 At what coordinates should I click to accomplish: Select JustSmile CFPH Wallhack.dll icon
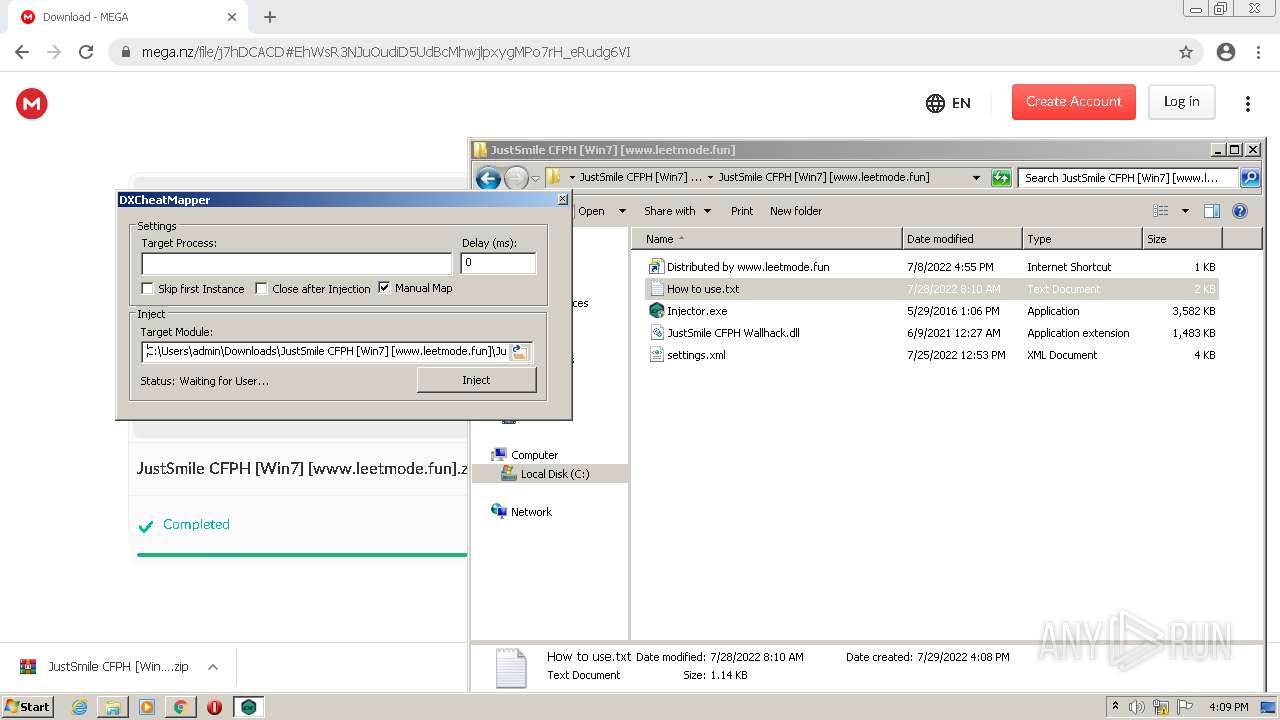656,333
